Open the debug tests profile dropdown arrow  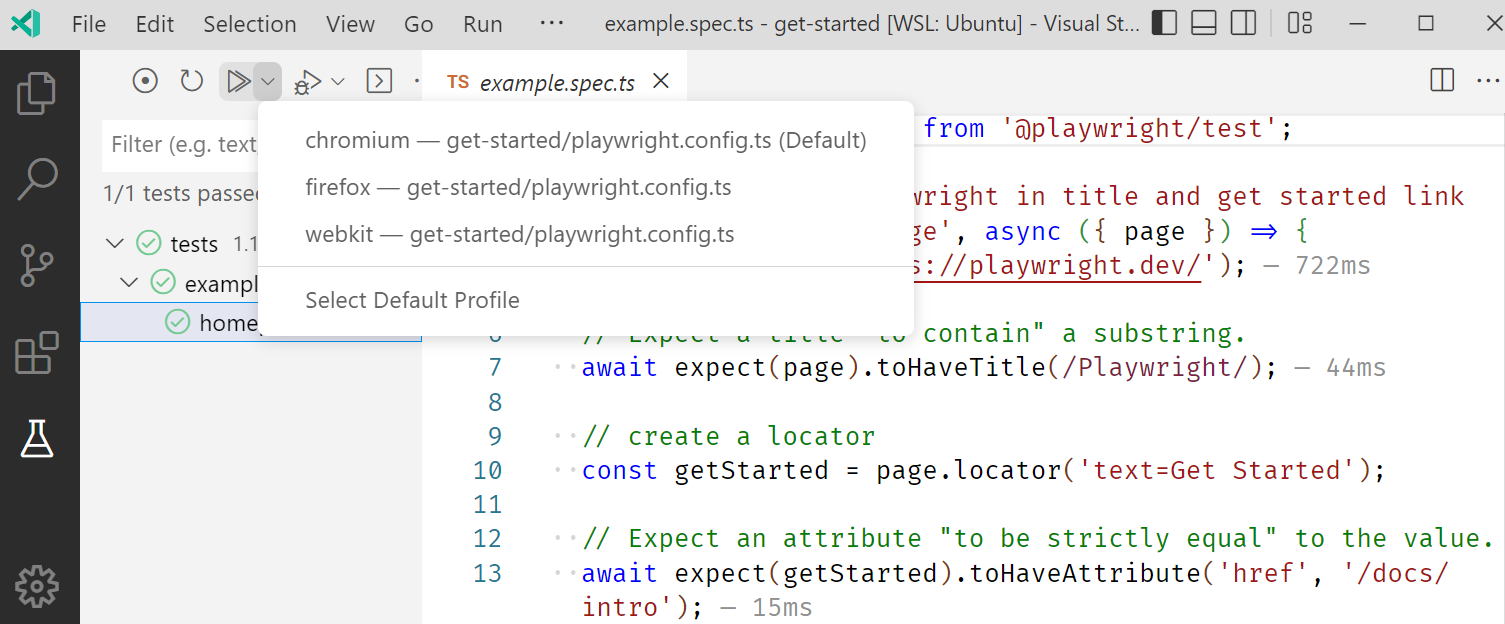point(338,81)
